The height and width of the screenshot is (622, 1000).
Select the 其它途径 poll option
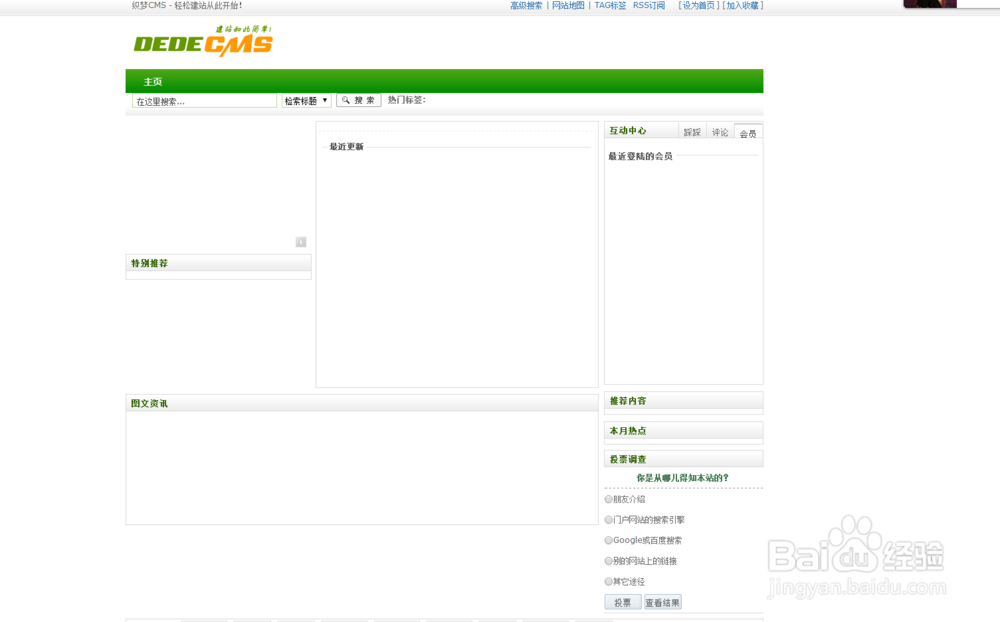click(608, 581)
